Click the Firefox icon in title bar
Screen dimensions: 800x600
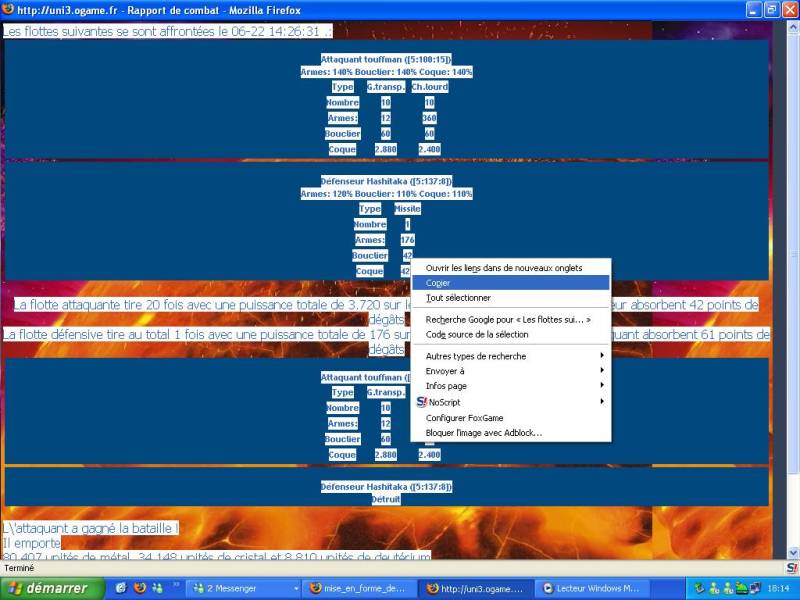click(8, 9)
